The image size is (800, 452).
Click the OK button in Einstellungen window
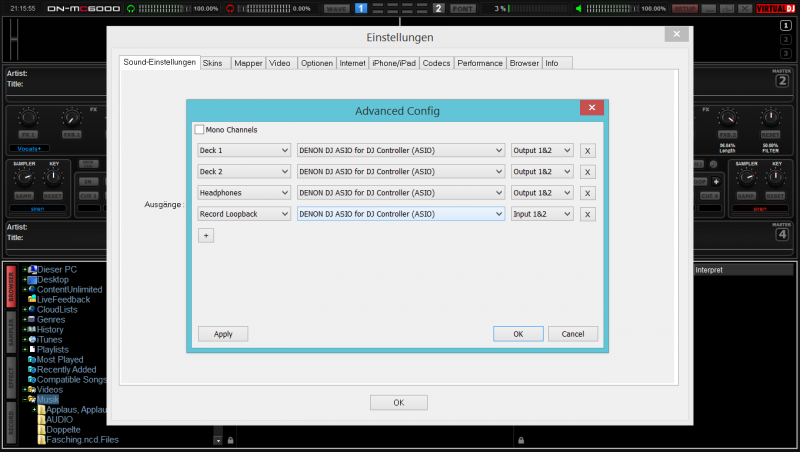[399, 403]
